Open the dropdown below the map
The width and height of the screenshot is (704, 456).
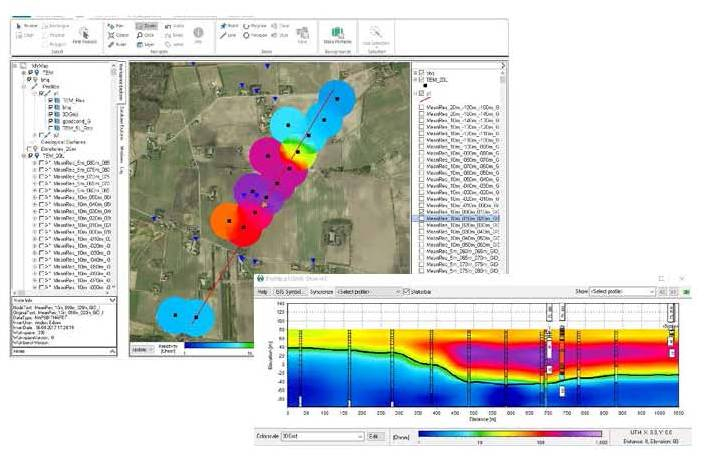tap(142, 350)
